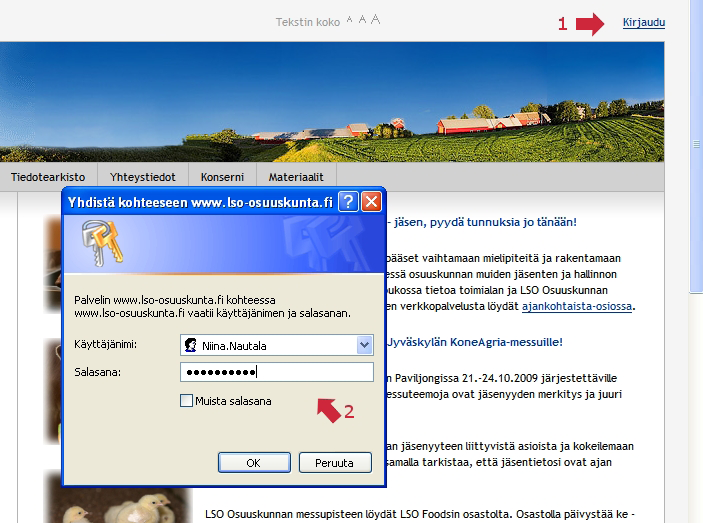The height and width of the screenshot is (523, 703).
Task: Click the Jyväskylän KoneAgria-messuille heading
Action: click(x=474, y=342)
